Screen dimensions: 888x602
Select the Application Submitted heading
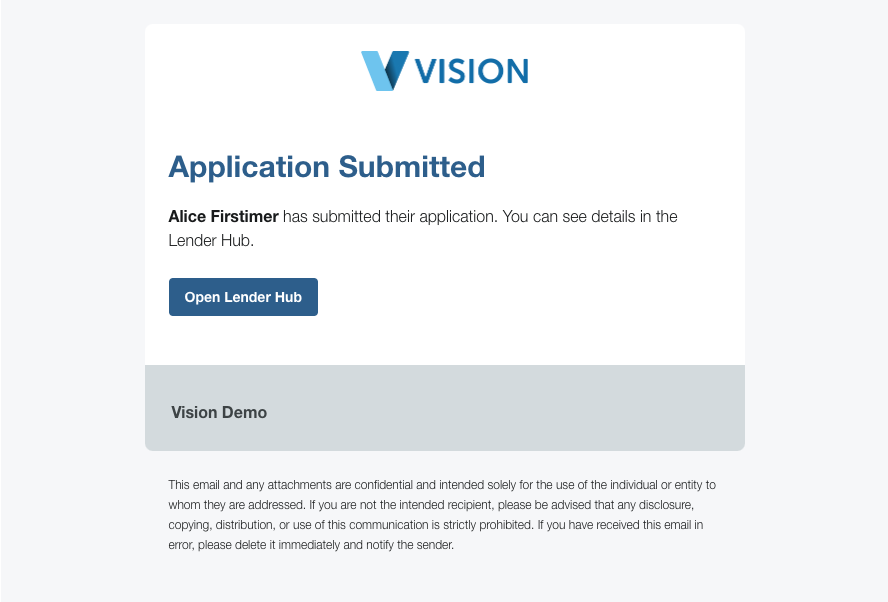pyautogui.click(x=326, y=166)
